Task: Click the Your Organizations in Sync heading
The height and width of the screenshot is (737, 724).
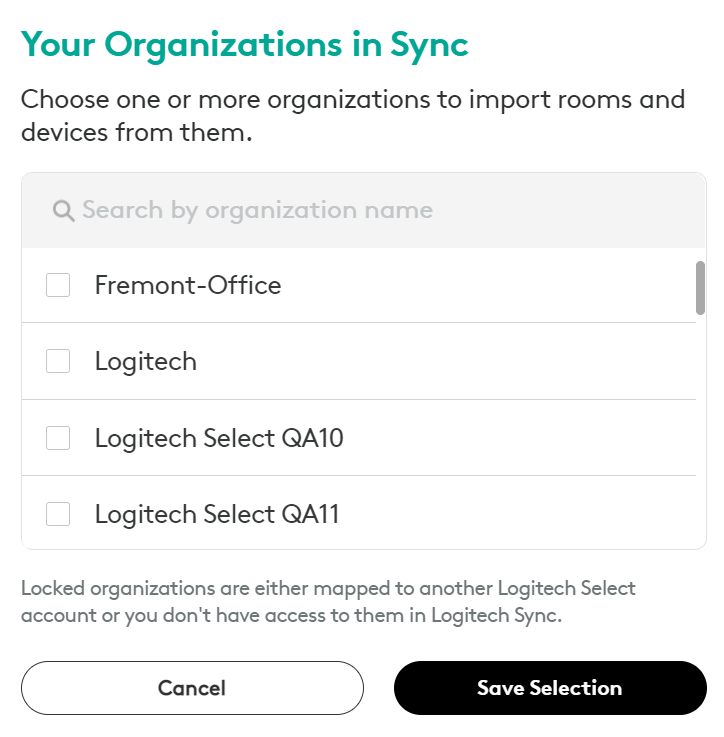Action: (244, 45)
